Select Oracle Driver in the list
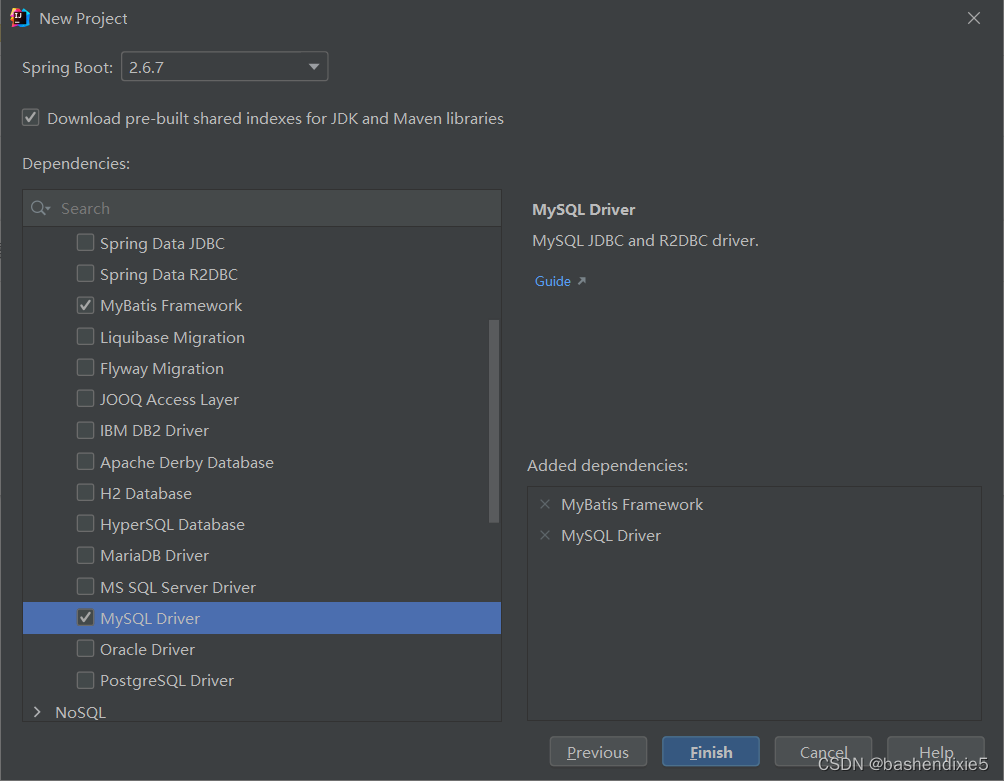Screen dimensions: 1004x781 pos(147,649)
